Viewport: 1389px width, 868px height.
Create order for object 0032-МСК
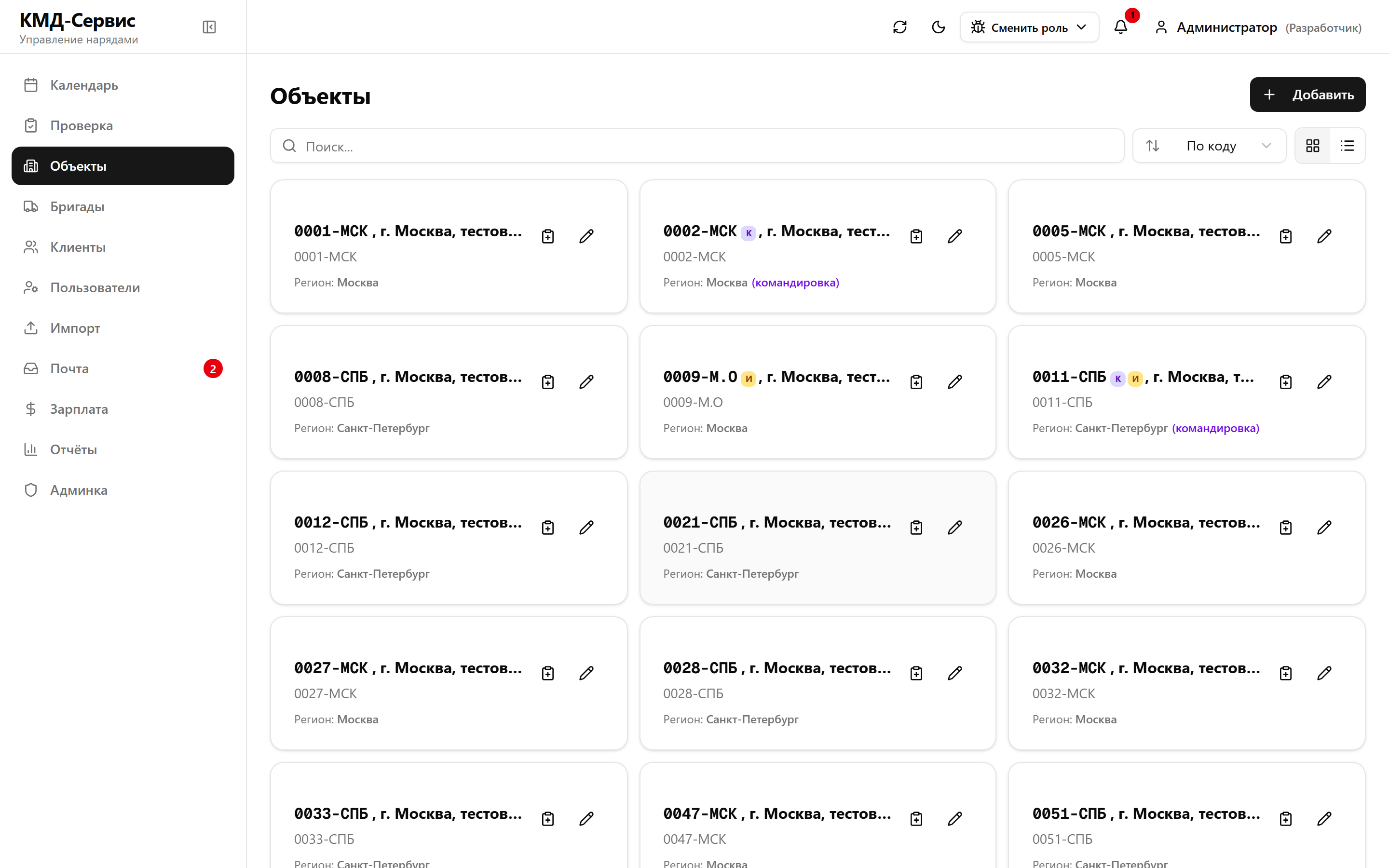[1285, 673]
